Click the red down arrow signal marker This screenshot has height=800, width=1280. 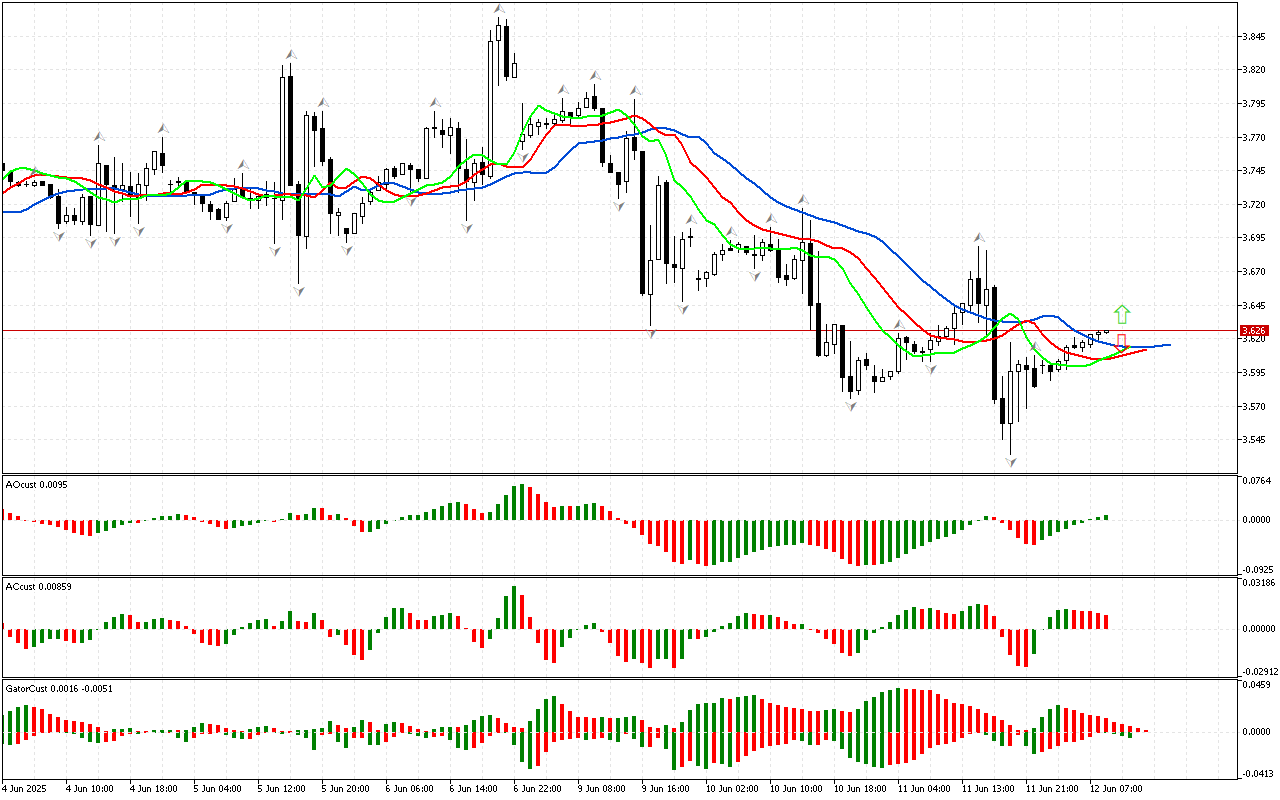click(x=1122, y=341)
